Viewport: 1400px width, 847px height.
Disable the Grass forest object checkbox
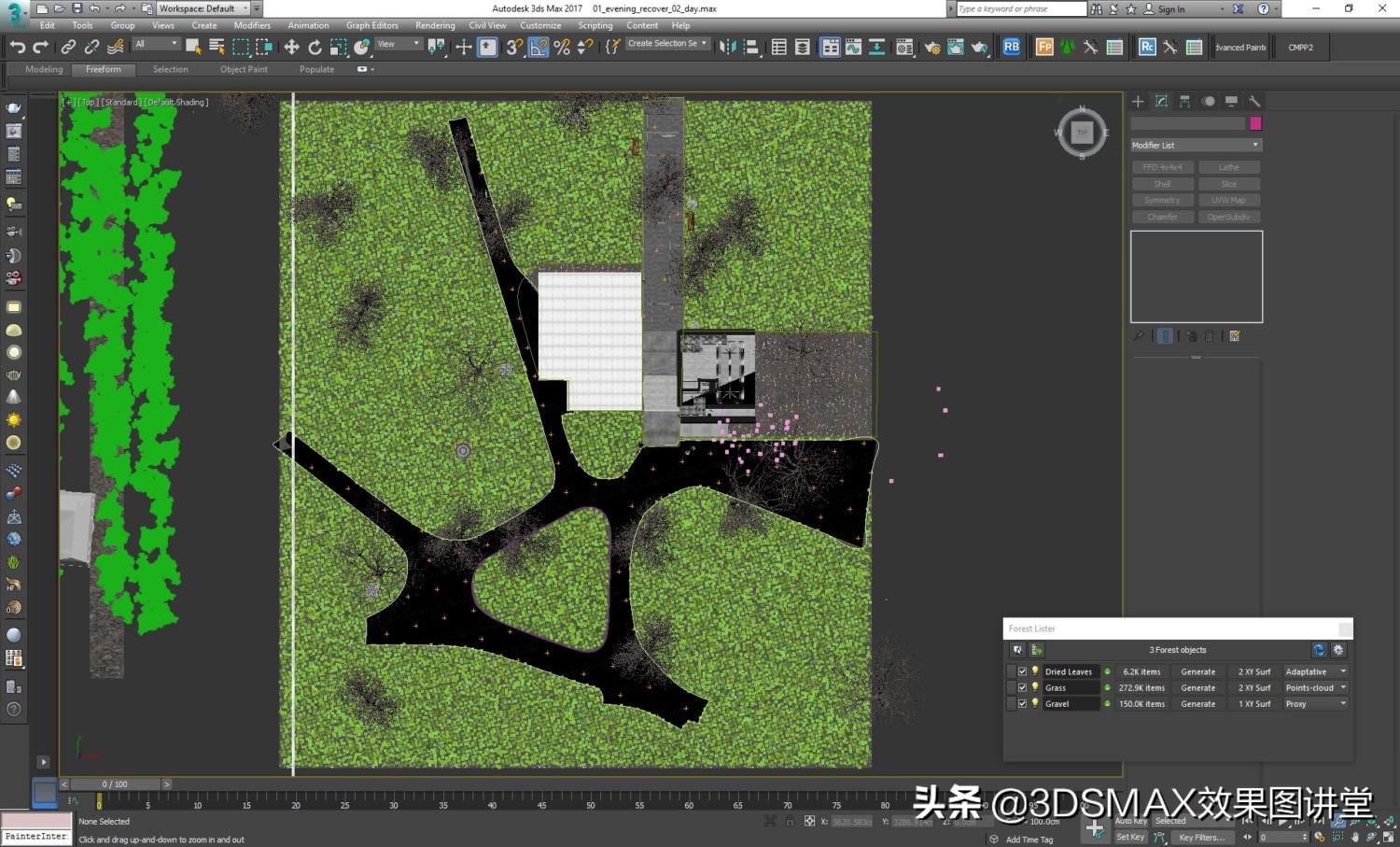1022,687
